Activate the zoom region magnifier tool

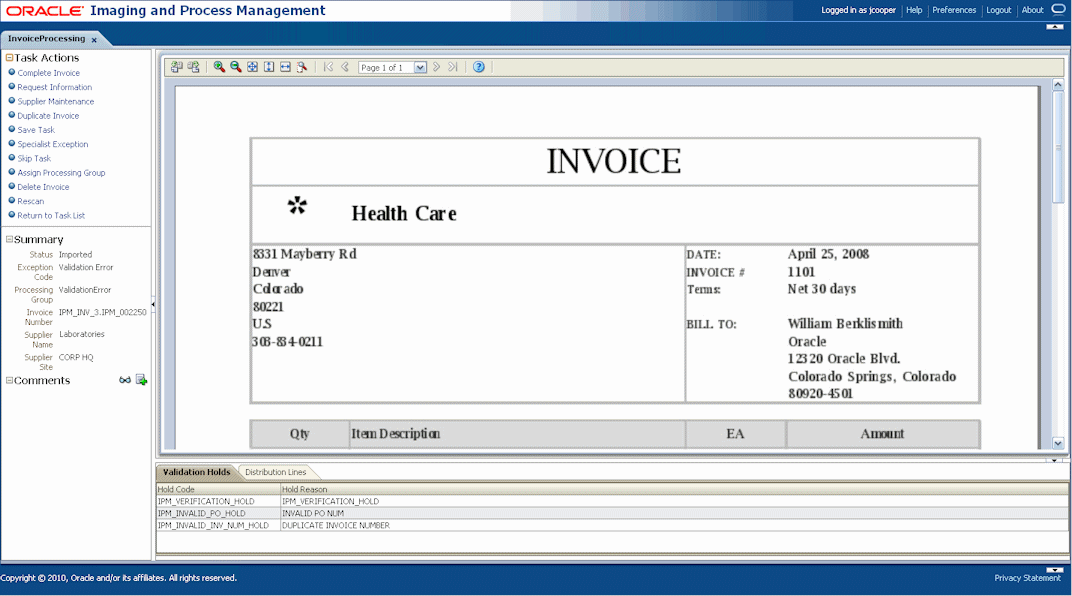coord(302,67)
